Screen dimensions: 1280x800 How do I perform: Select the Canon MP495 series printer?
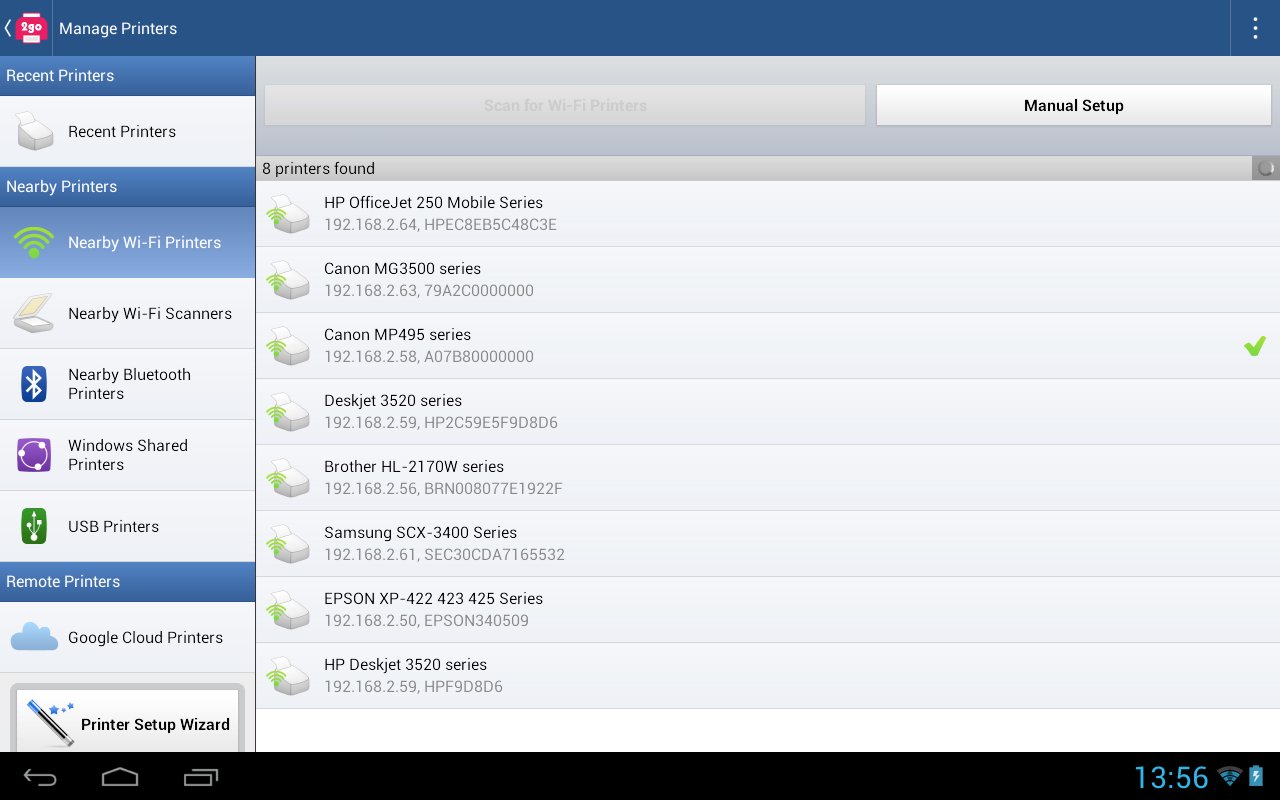coord(768,346)
